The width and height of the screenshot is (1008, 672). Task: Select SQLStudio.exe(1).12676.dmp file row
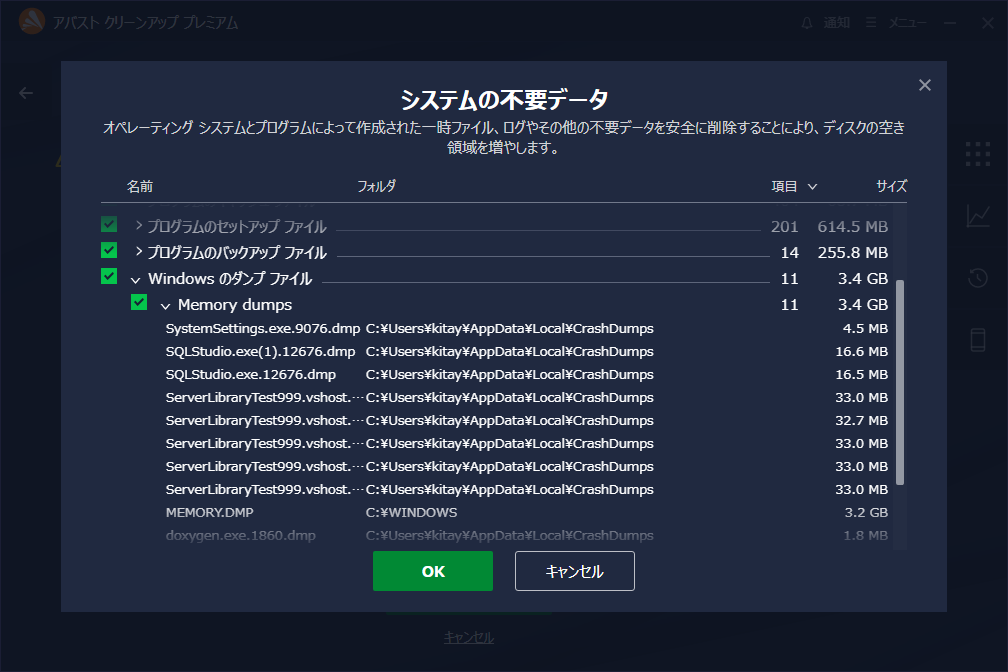(x=526, y=352)
